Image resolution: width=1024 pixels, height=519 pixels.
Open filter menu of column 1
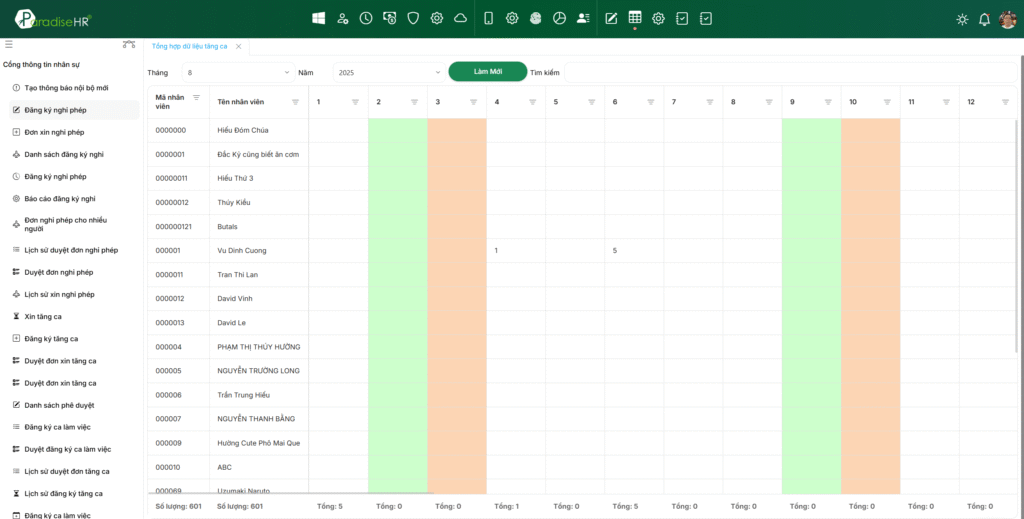point(355,102)
